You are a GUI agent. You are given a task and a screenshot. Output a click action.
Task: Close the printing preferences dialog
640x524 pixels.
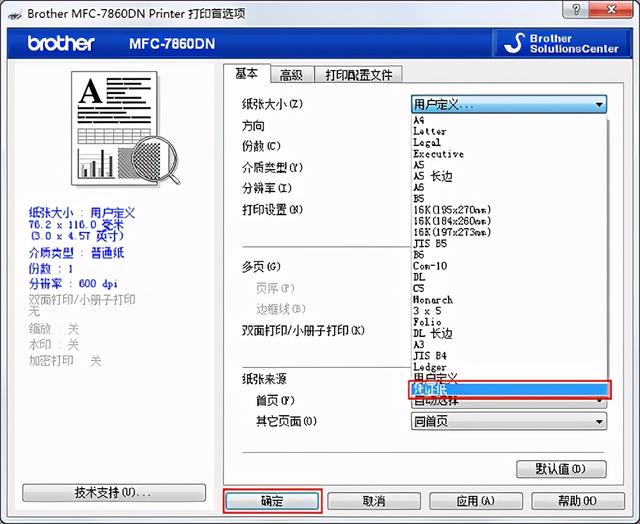pyautogui.click(x=611, y=9)
